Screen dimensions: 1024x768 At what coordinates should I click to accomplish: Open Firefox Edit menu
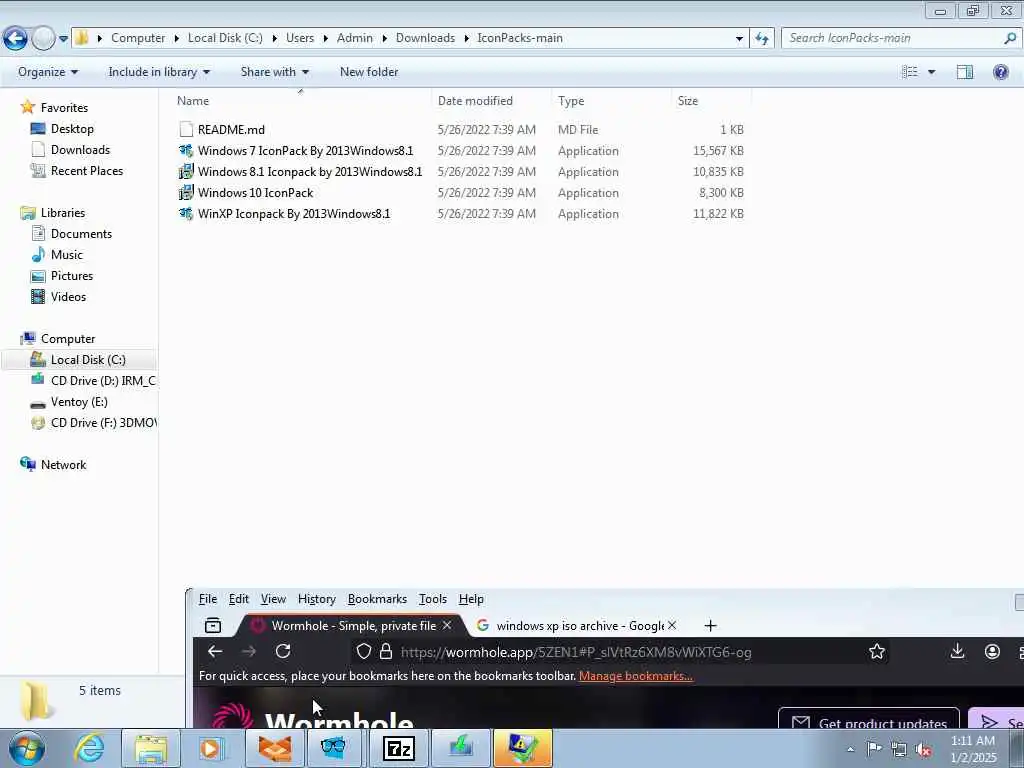[238, 599]
